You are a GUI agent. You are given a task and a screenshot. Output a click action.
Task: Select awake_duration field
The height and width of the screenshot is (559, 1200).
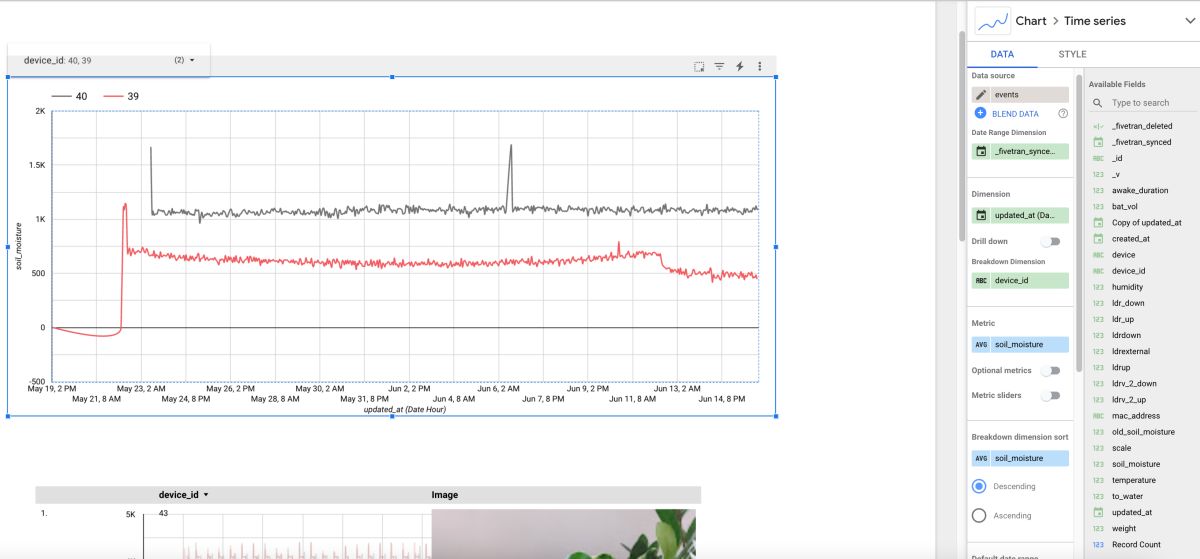click(1141, 190)
